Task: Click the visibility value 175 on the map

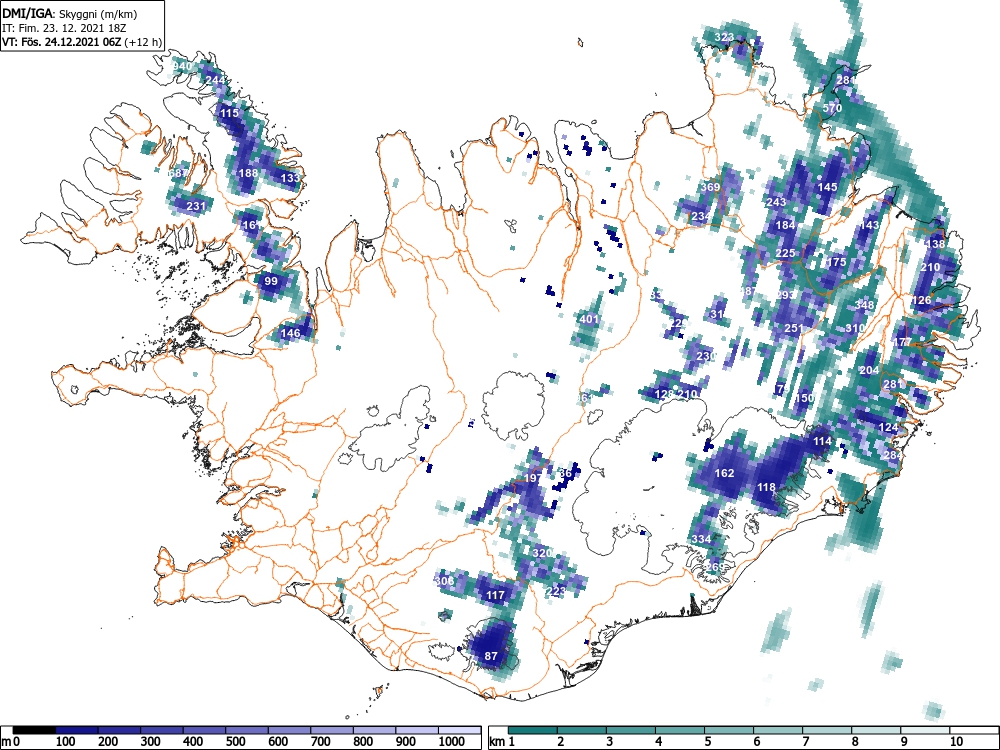Action: click(x=837, y=262)
